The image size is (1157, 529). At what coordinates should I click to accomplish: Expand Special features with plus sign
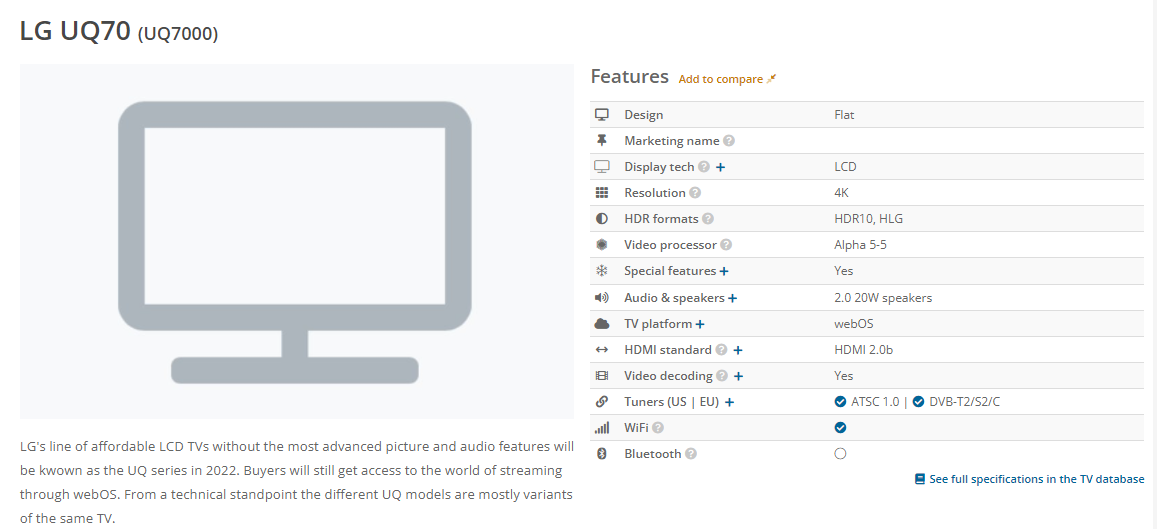pos(724,272)
